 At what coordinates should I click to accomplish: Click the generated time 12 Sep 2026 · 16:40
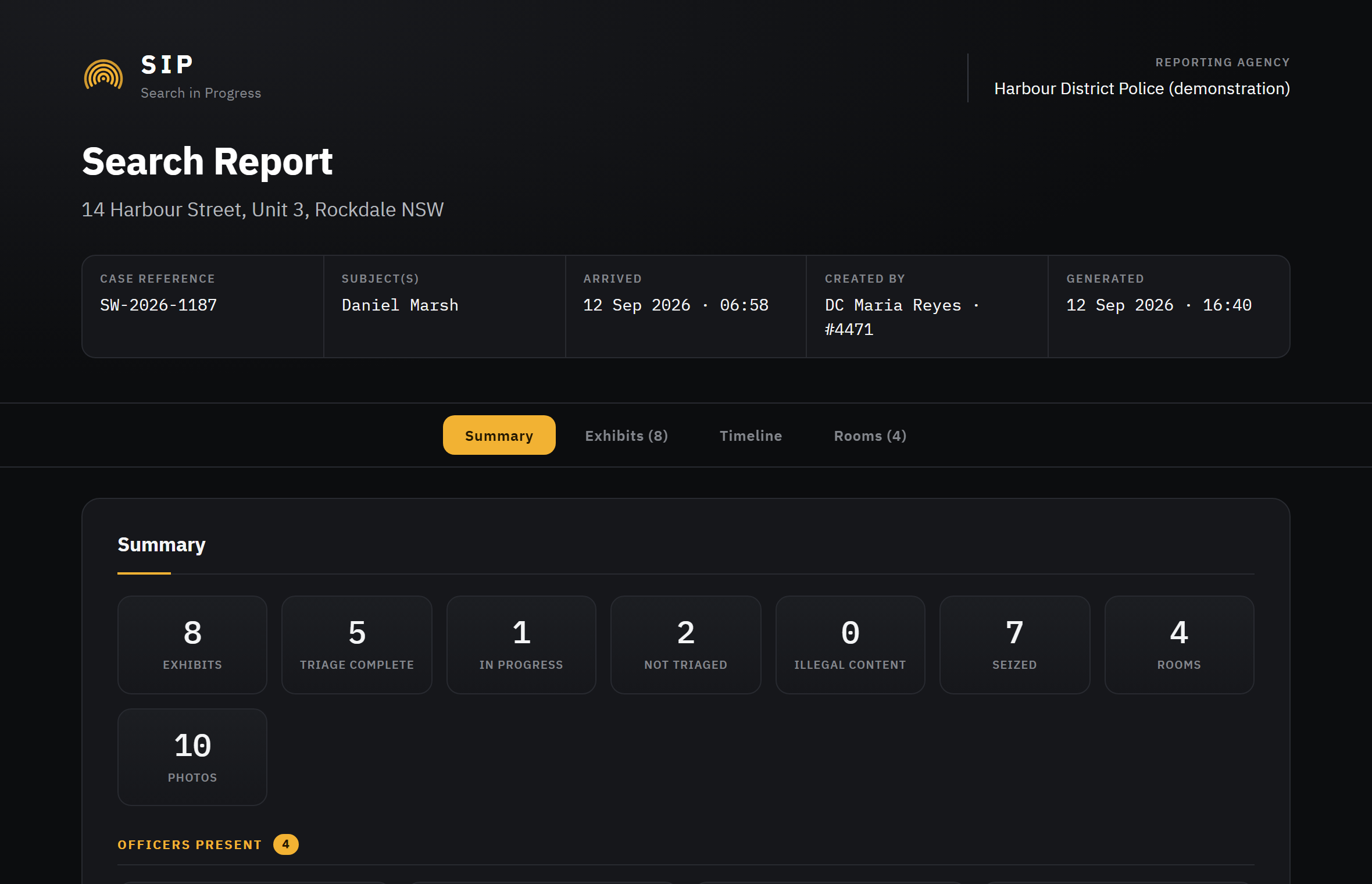(x=1159, y=305)
